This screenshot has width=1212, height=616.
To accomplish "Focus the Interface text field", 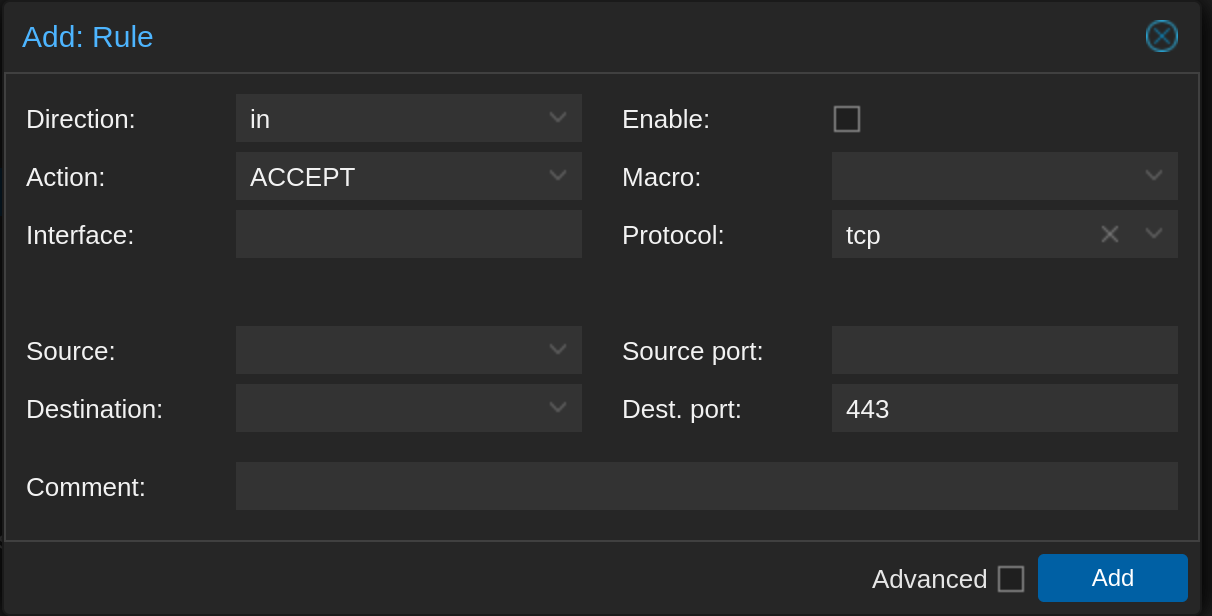I will pos(409,234).
